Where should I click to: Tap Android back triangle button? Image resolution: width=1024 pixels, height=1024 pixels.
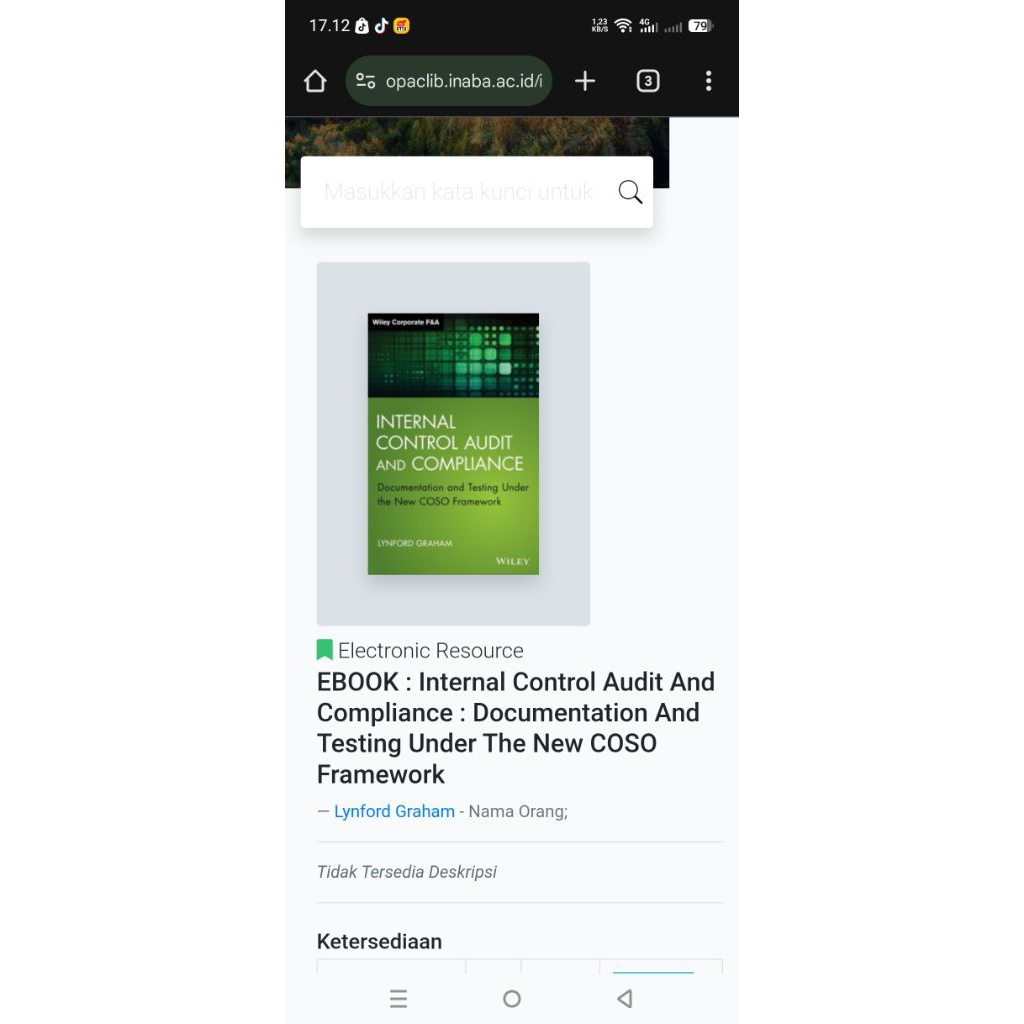pyautogui.click(x=625, y=999)
